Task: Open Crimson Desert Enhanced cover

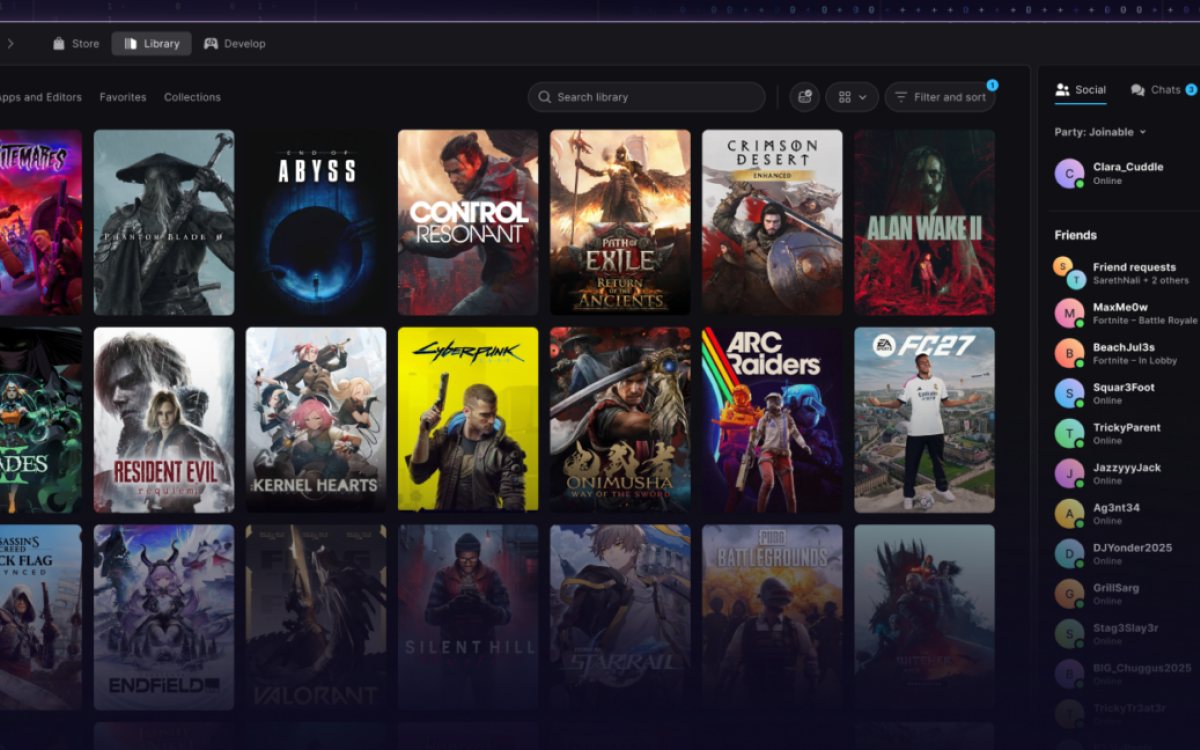Action: (772, 222)
